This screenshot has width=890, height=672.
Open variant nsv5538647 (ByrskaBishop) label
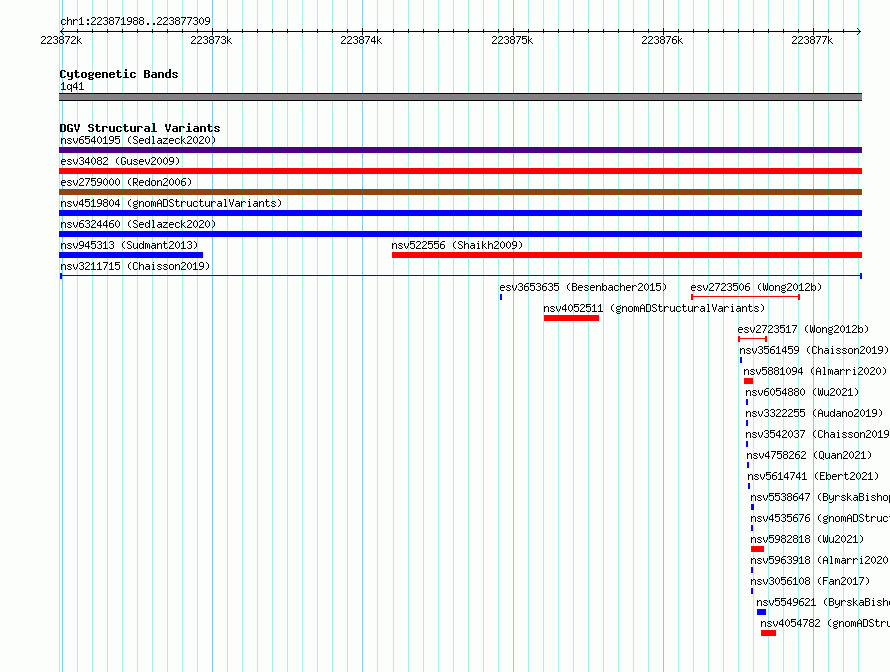click(820, 497)
